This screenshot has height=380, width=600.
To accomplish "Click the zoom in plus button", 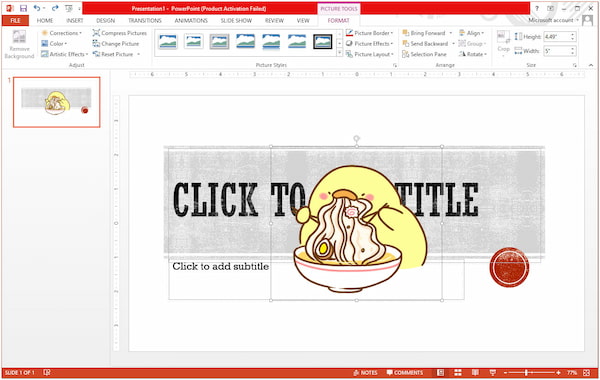I will click(x=559, y=373).
